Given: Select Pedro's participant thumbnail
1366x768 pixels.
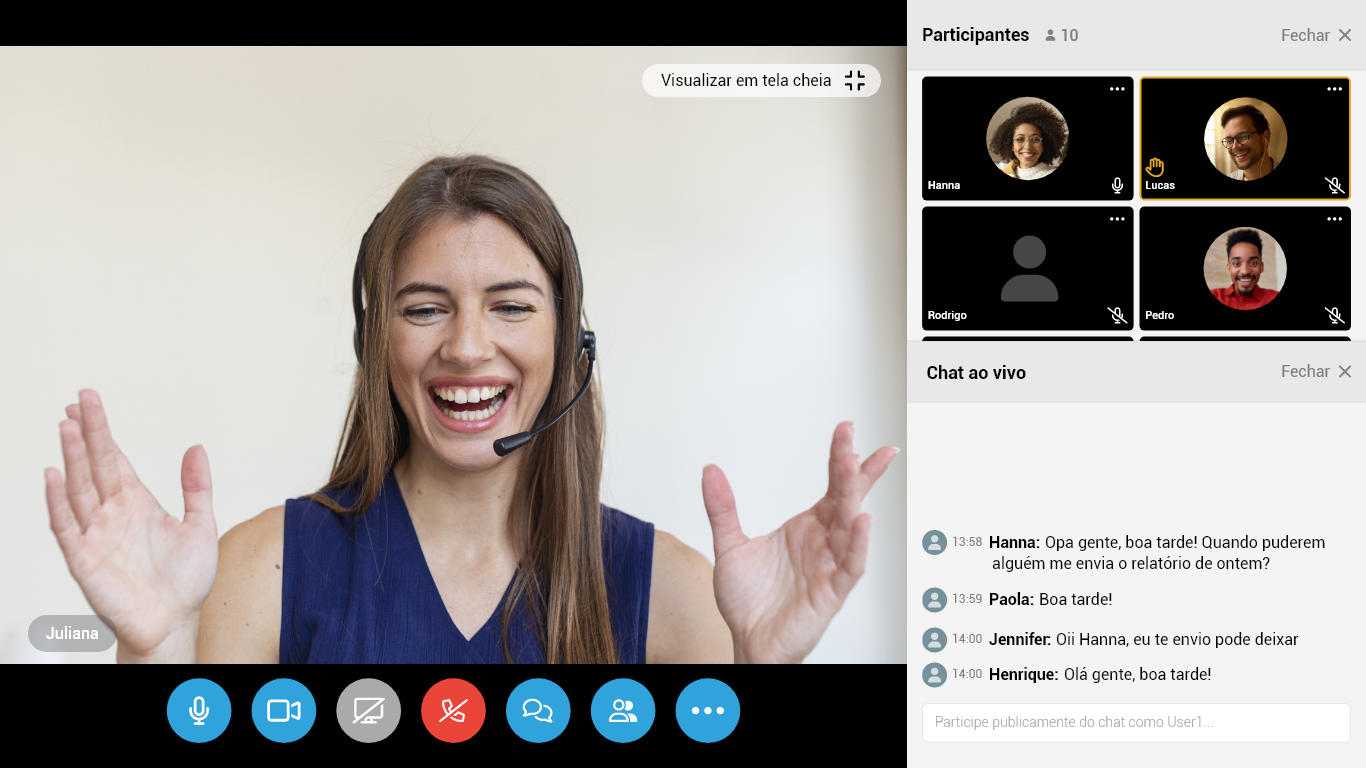Looking at the screenshot, I should coord(1245,268).
